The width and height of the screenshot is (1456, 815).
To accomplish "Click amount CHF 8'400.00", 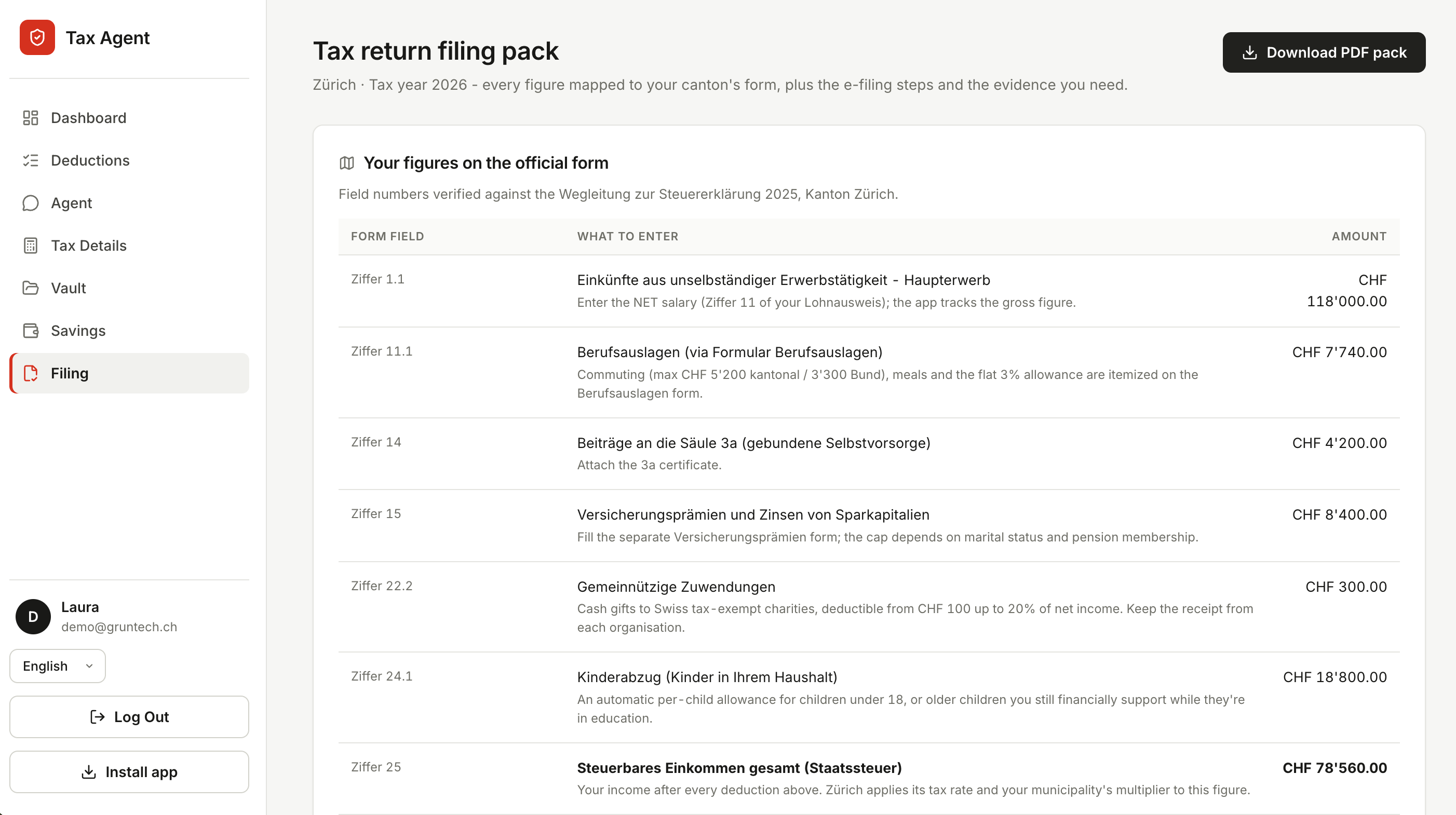I will tap(1339, 515).
